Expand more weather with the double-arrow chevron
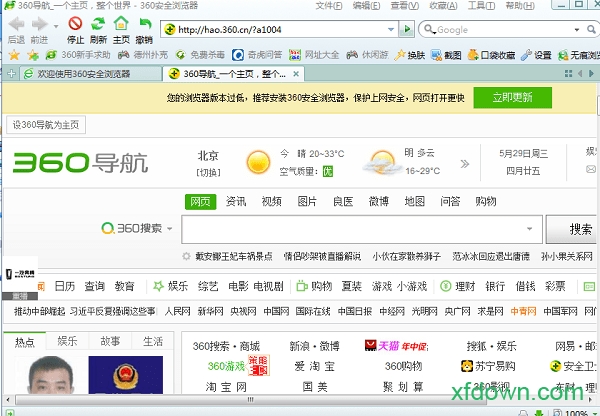 pyautogui.click(x=464, y=162)
